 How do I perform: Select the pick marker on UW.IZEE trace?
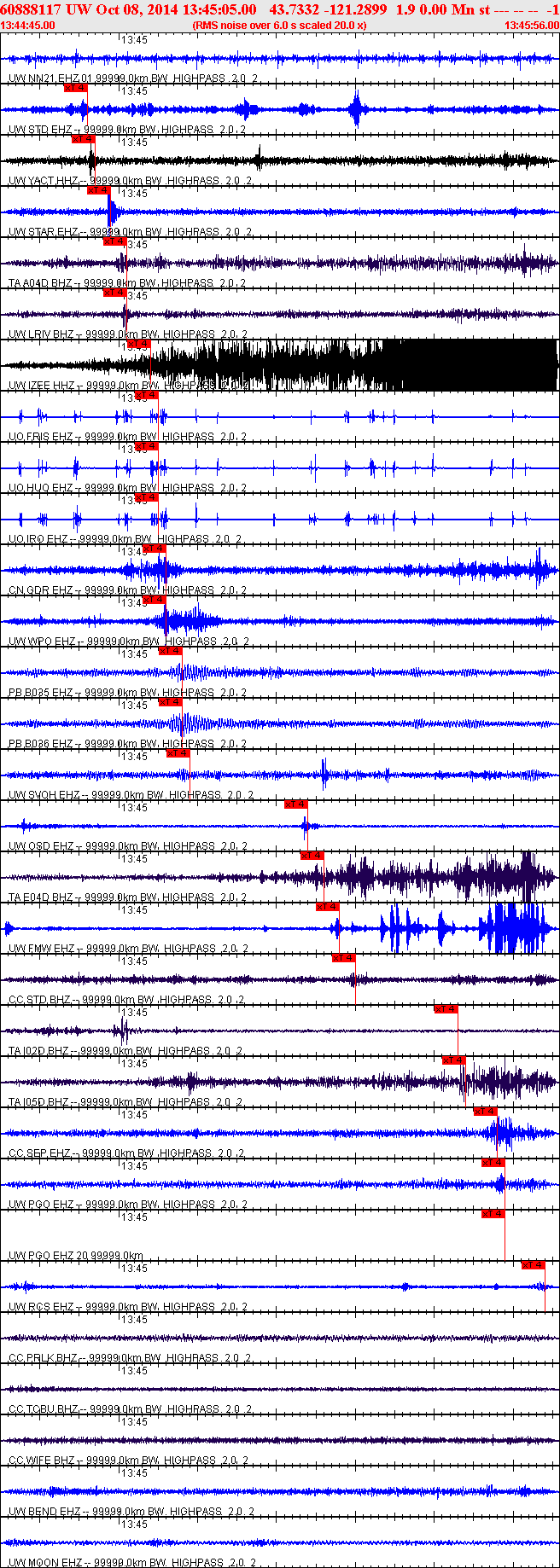[x=138, y=344]
